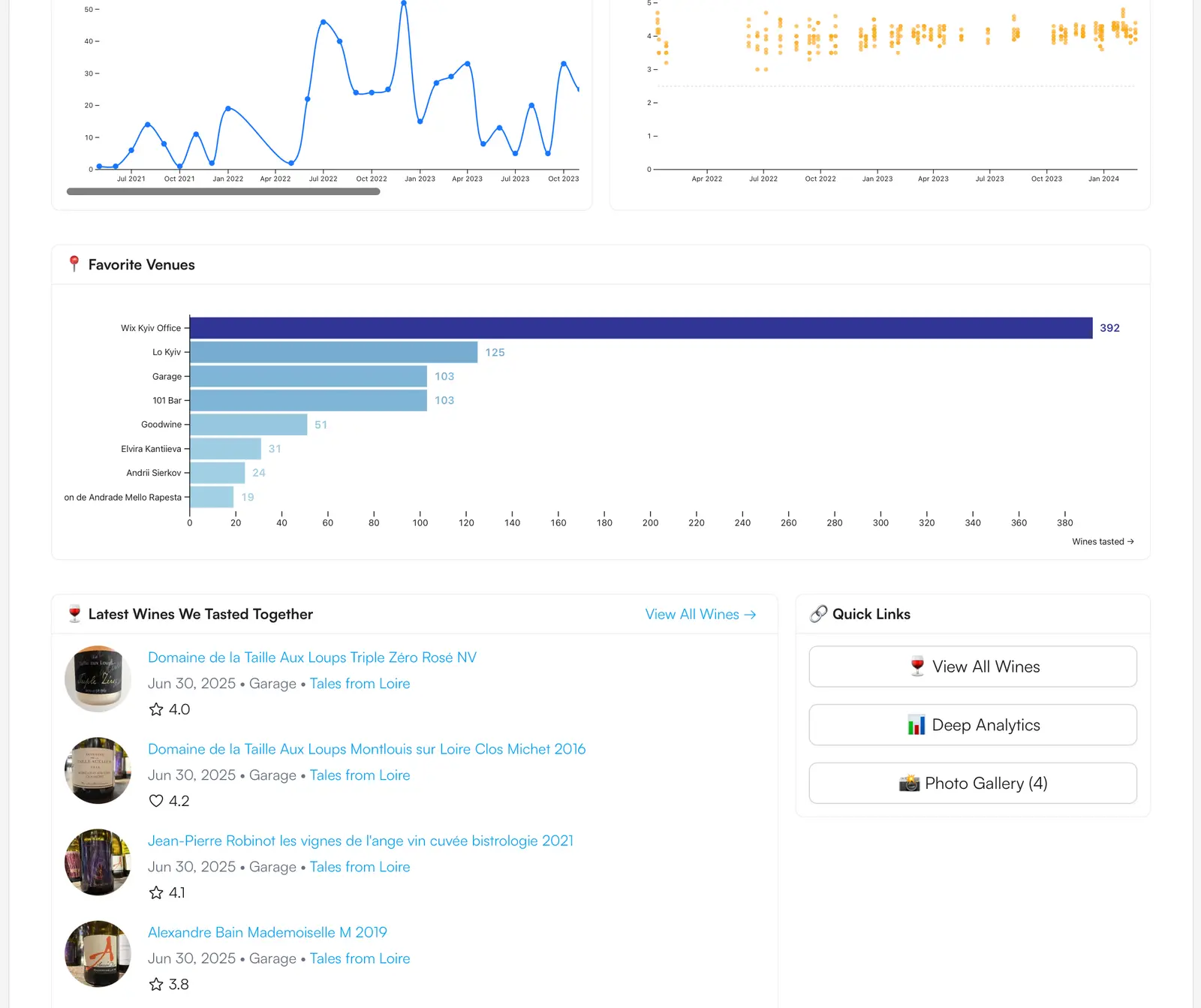Image resolution: width=1201 pixels, height=1008 pixels.
Task: Click star icon beside the 4.1 rating
Action: pos(156,892)
